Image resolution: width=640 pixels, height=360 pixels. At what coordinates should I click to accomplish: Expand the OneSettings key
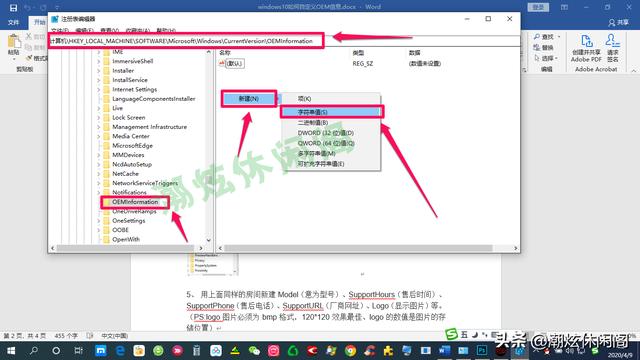(x=98, y=221)
